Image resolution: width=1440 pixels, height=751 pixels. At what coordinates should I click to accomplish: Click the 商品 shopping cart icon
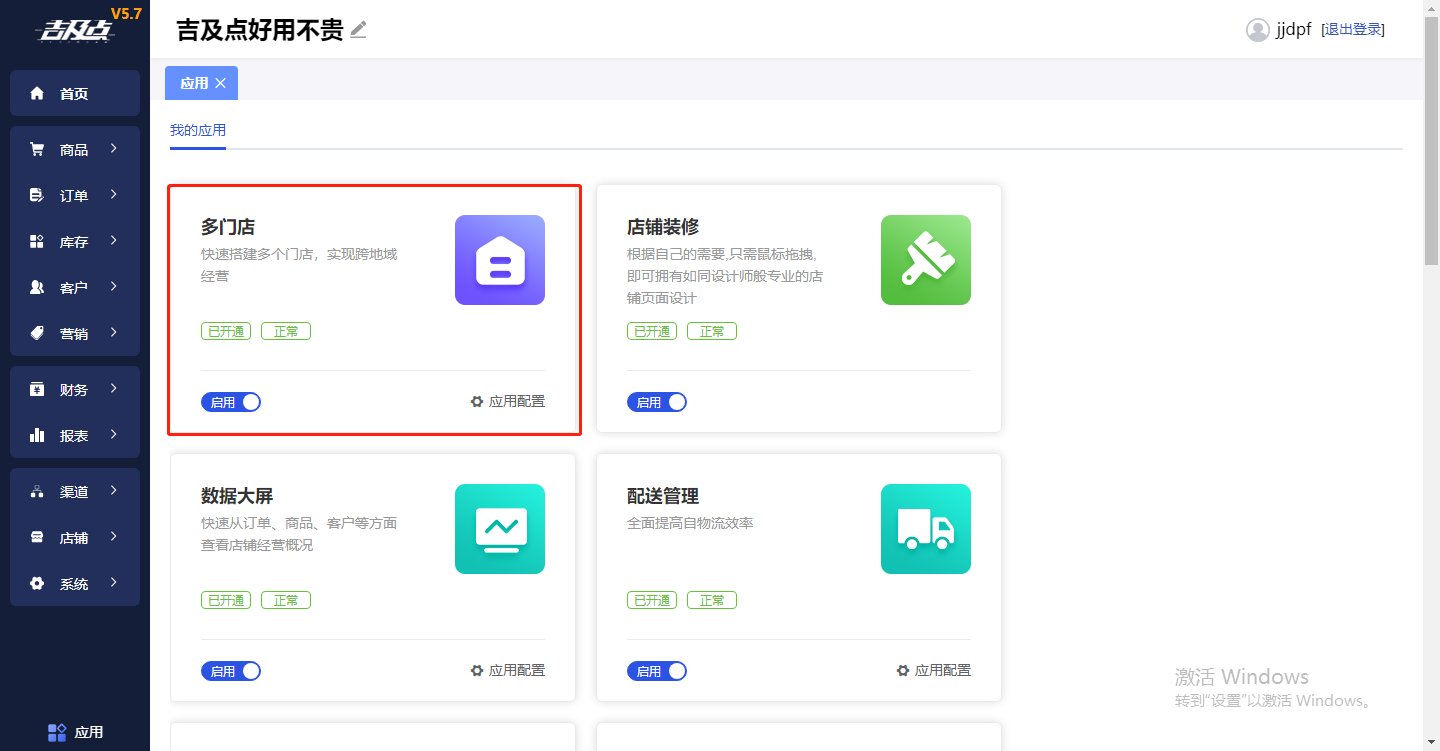click(37, 149)
